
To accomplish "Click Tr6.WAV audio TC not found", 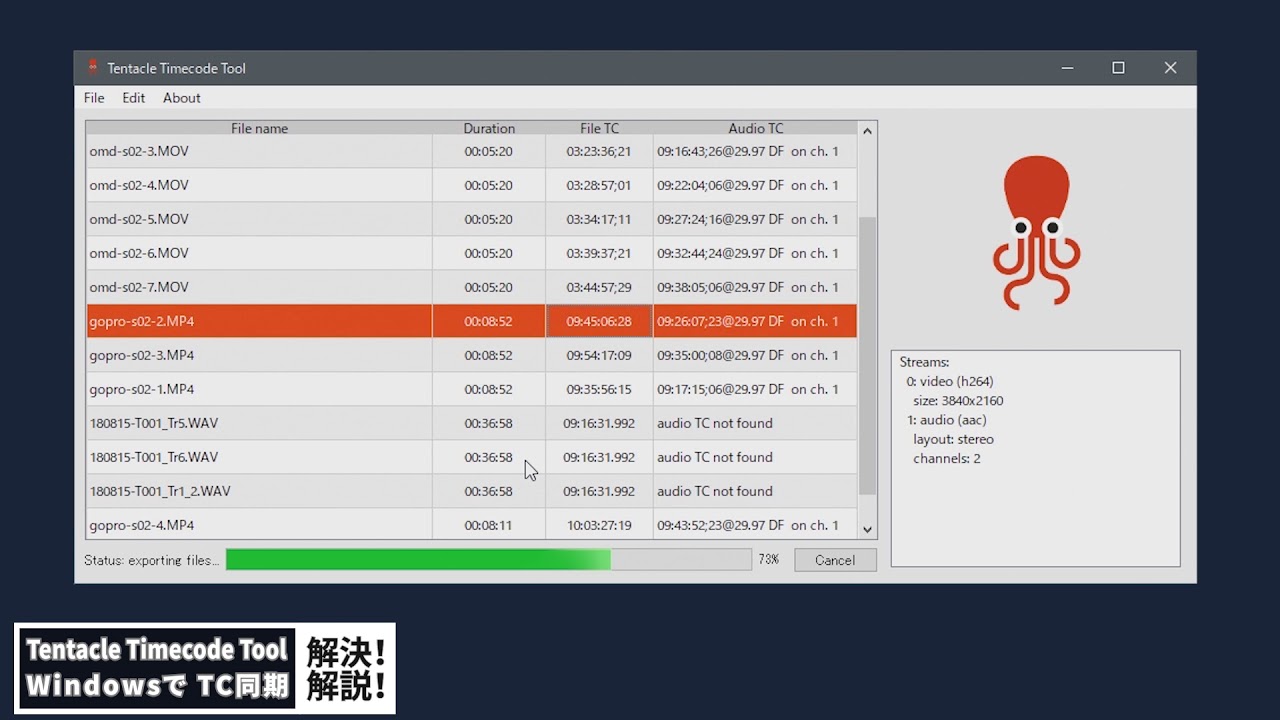I will [x=715, y=457].
